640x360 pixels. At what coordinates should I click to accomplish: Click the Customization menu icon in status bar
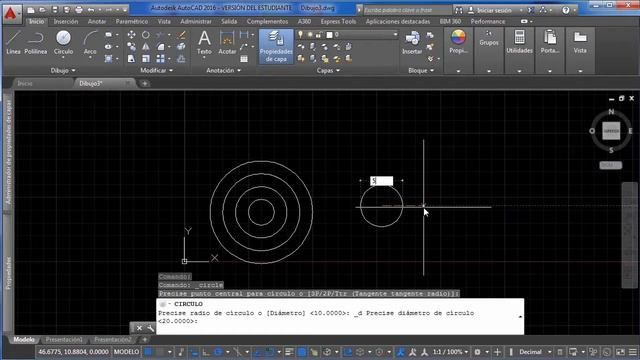pos(633,352)
